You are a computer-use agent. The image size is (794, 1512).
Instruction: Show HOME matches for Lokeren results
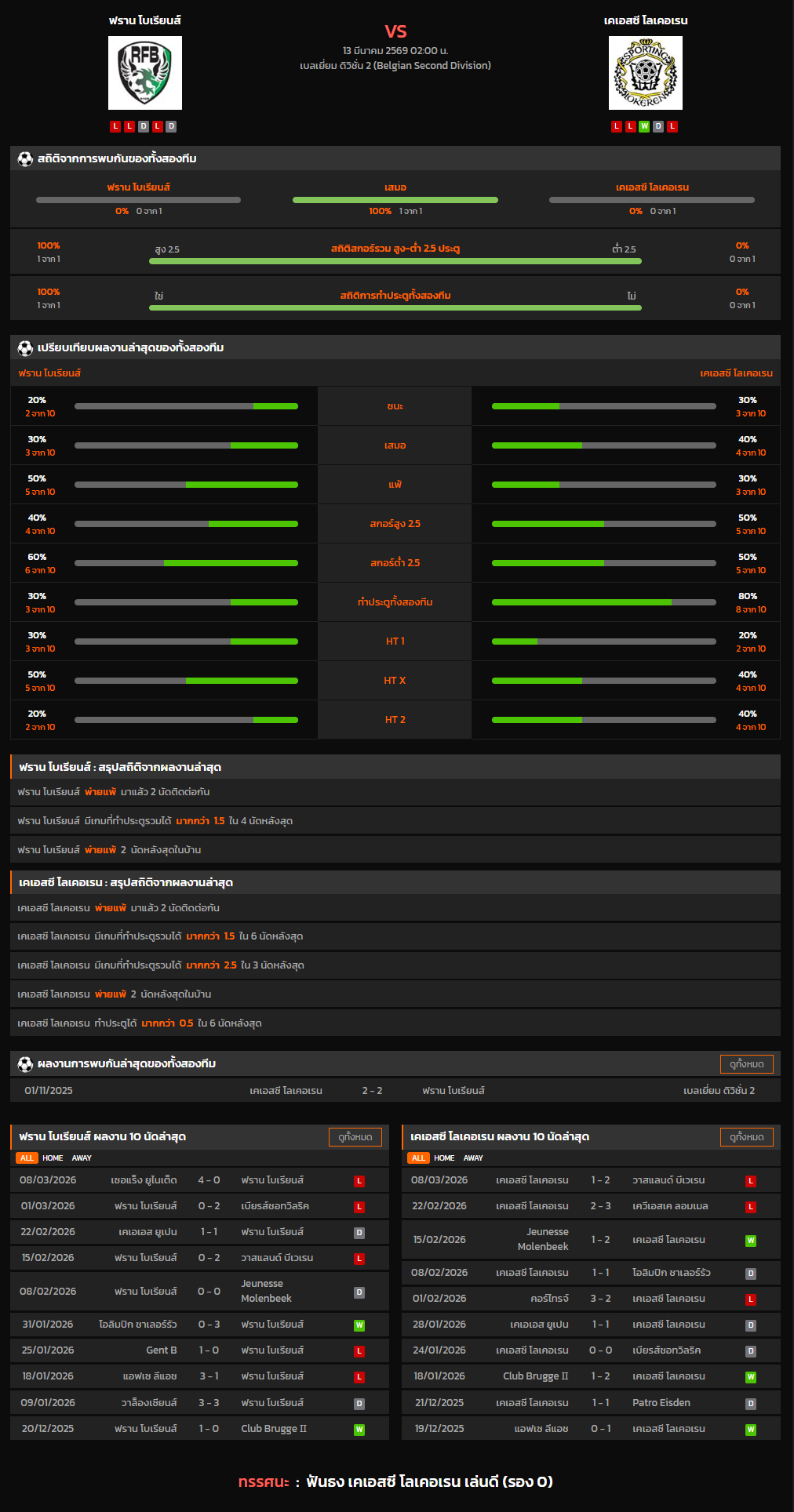444,1158
